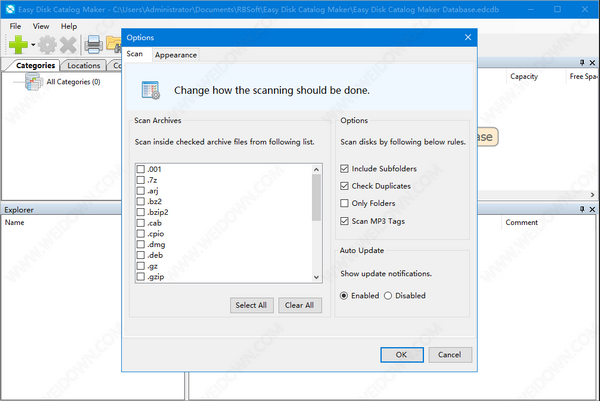Close the Options dialog with X
The image size is (600, 401).
pos(468,37)
